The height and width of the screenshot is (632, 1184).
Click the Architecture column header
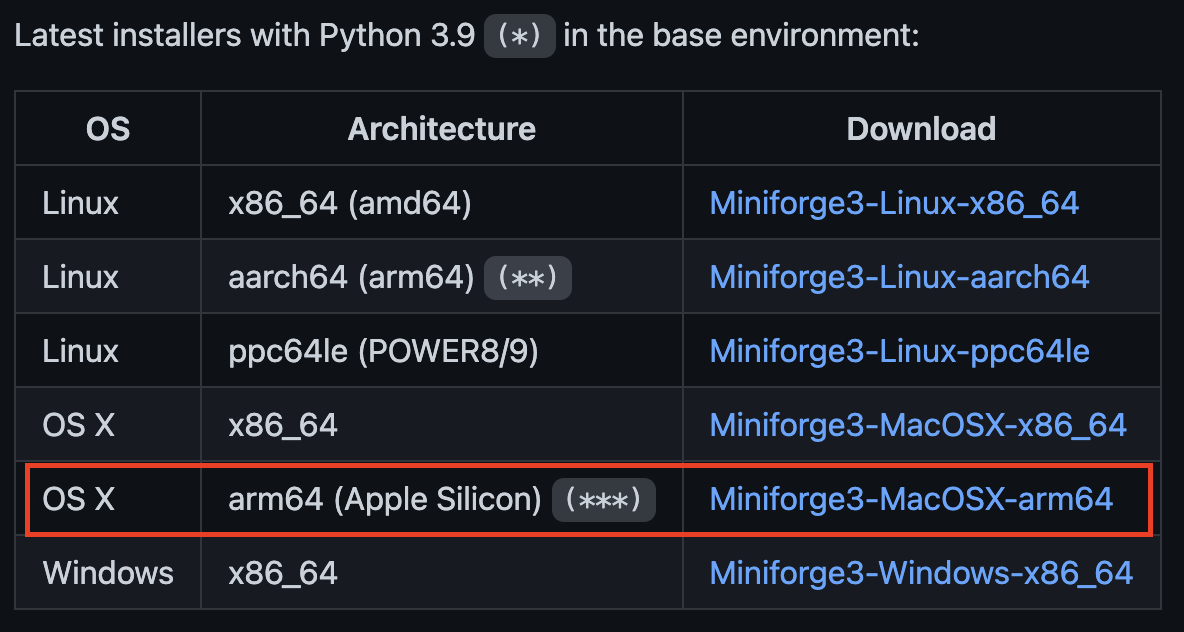(x=442, y=129)
